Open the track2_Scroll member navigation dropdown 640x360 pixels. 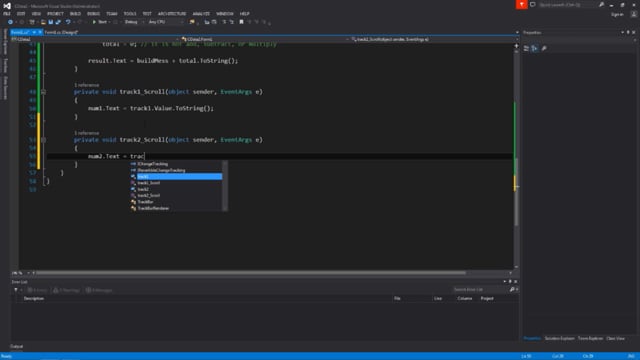433,40
